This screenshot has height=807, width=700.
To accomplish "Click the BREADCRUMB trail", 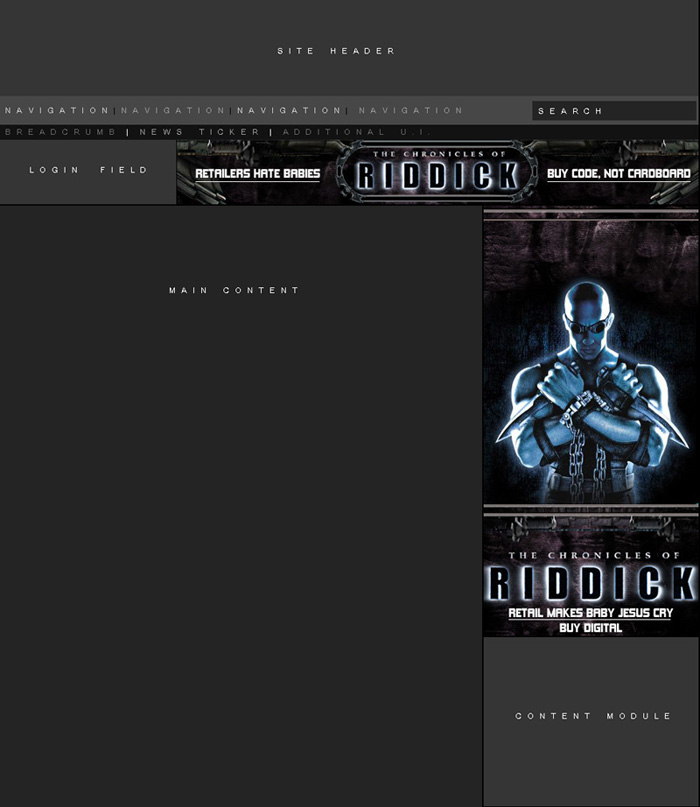I will coord(60,132).
